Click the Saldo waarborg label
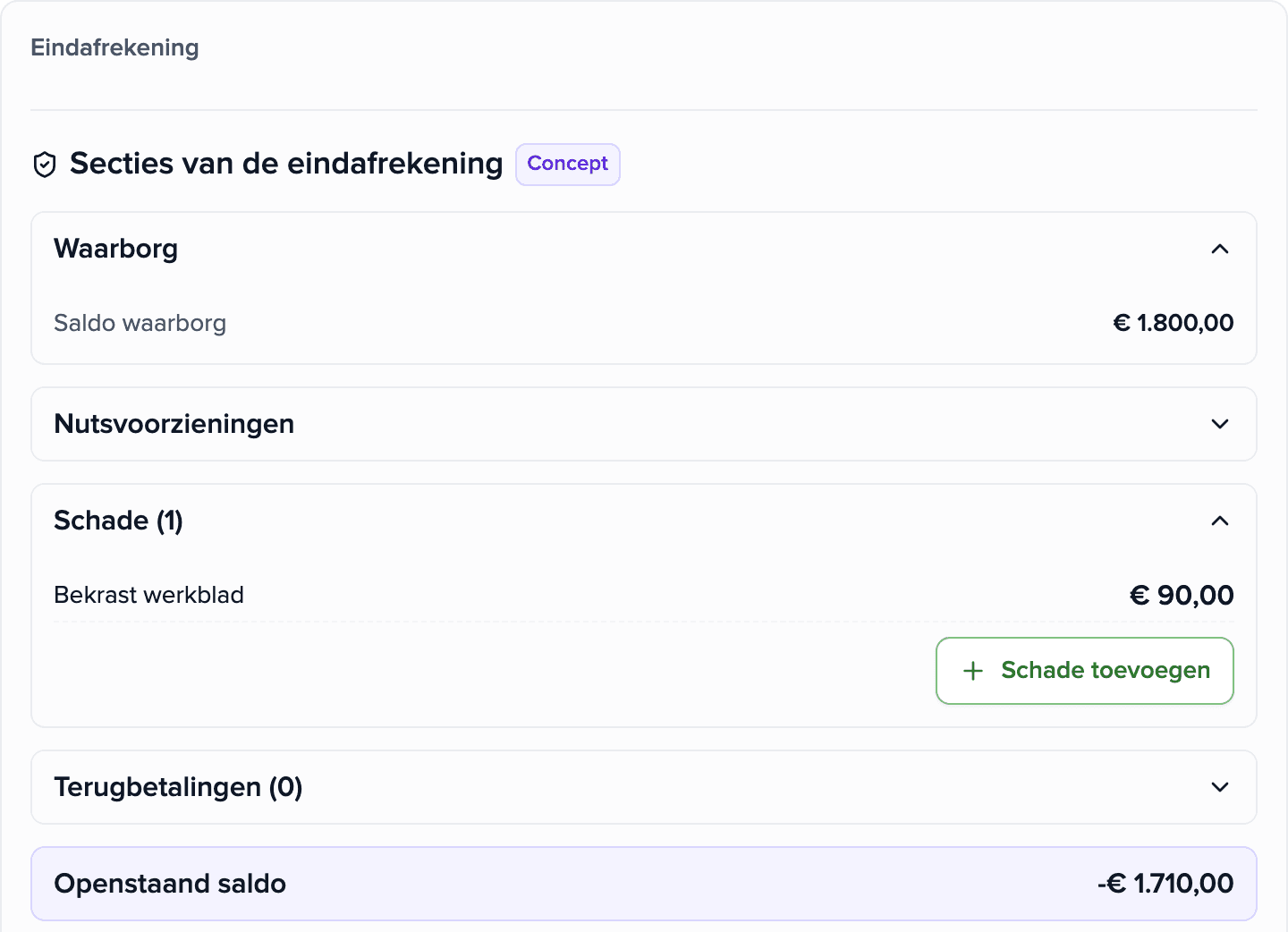1288x932 pixels. click(x=140, y=323)
